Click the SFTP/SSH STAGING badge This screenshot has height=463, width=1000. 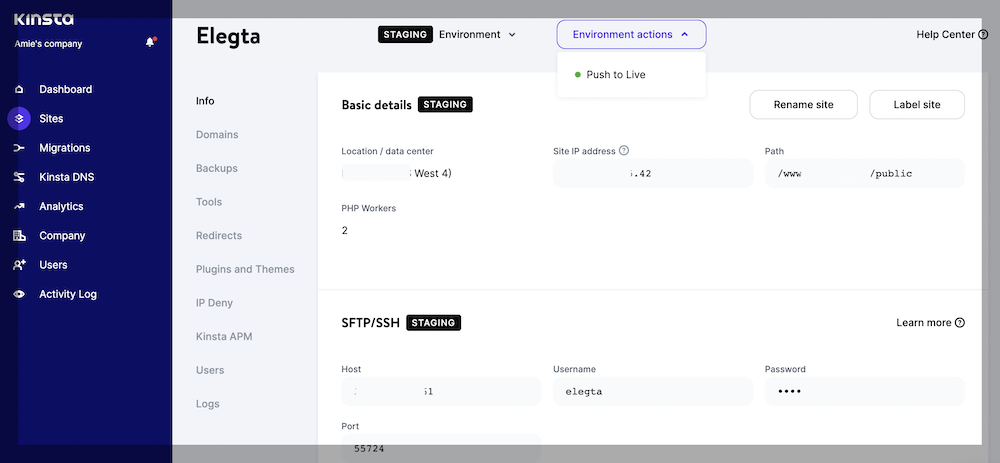(x=434, y=323)
